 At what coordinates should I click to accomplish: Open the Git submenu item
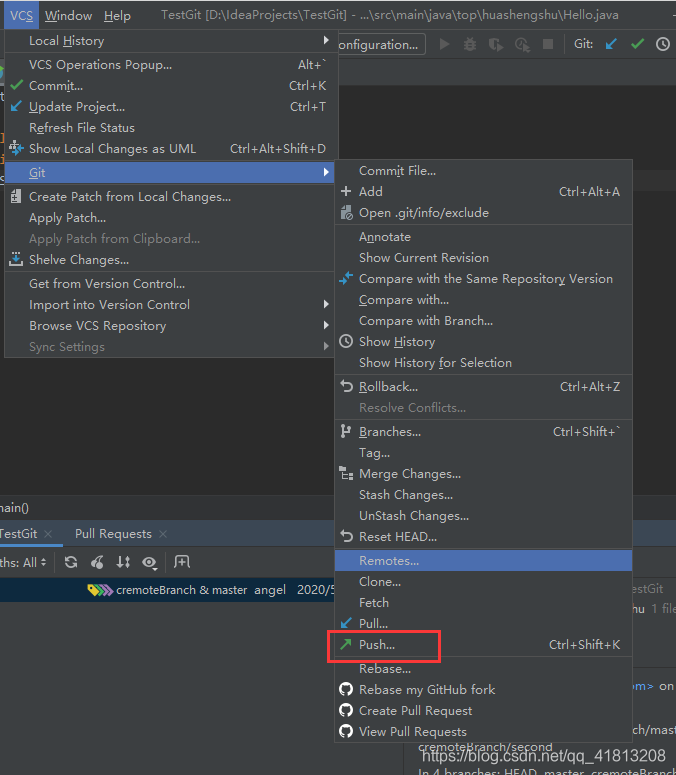pyautogui.click(x=169, y=172)
